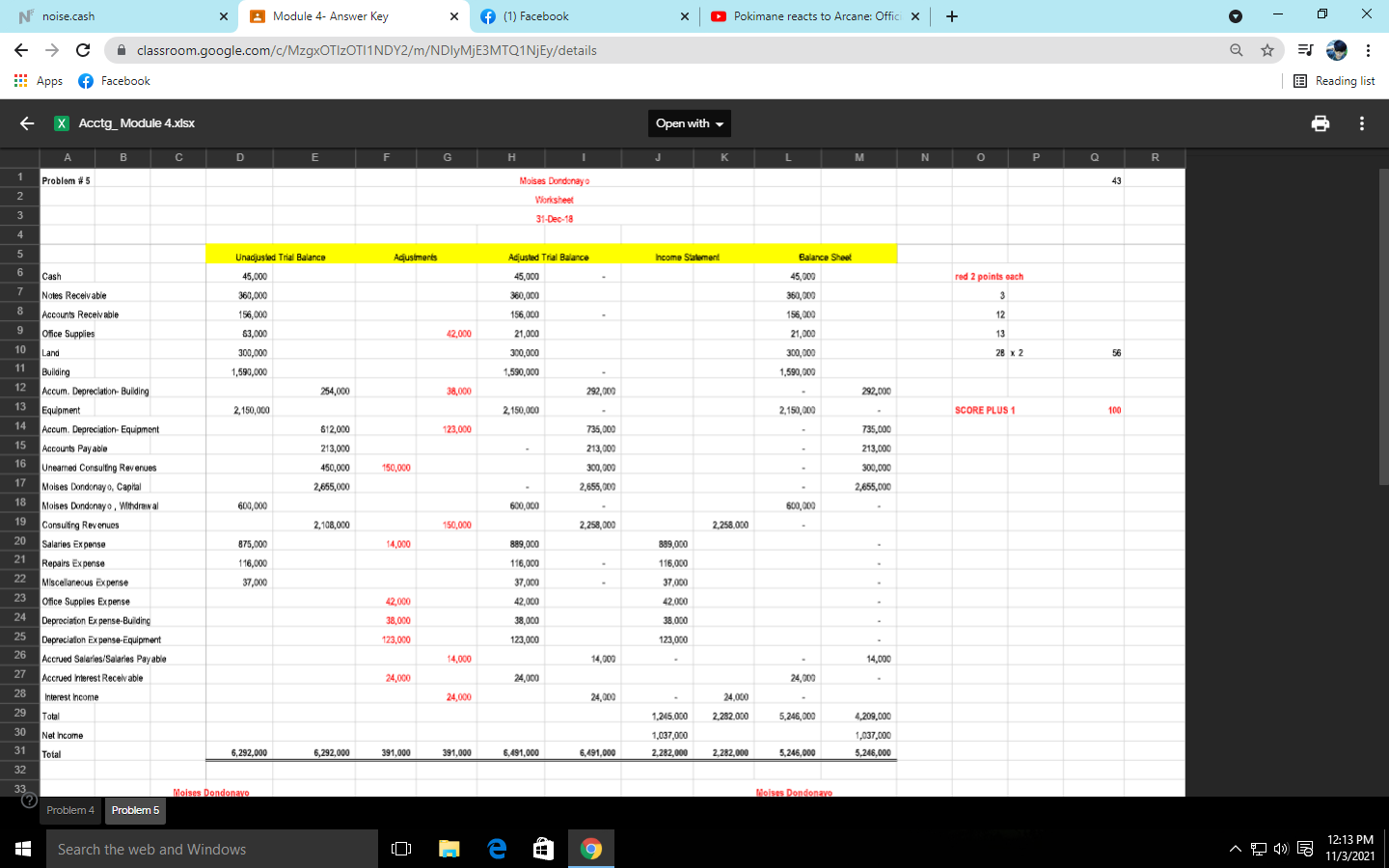
Task: Open the network icon in system tray
Action: [1258, 849]
